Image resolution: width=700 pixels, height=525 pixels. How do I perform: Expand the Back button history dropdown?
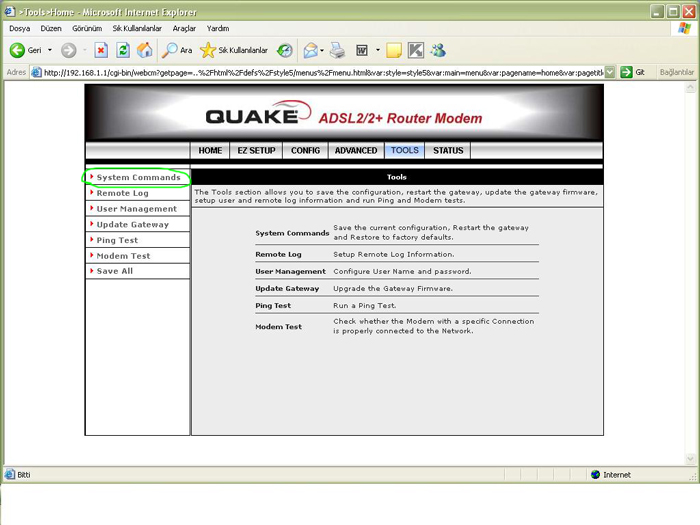pos(50,50)
